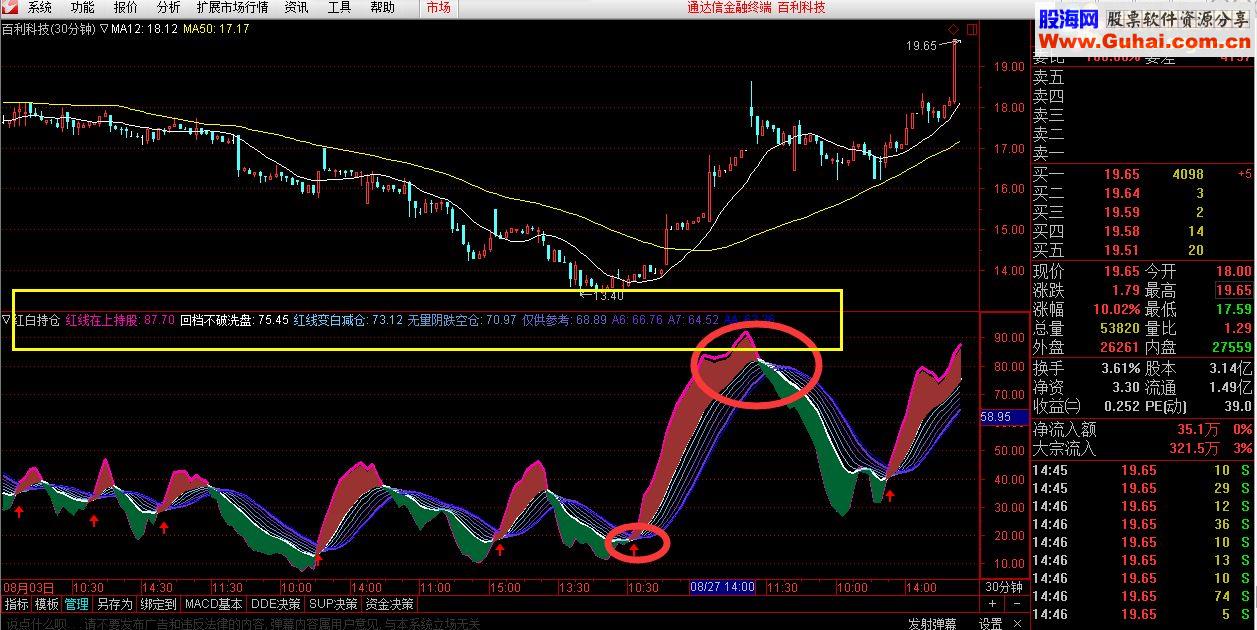The height and width of the screenshot is (630, 1257).
Task: Open the 功能 menu
Action: 83,7
